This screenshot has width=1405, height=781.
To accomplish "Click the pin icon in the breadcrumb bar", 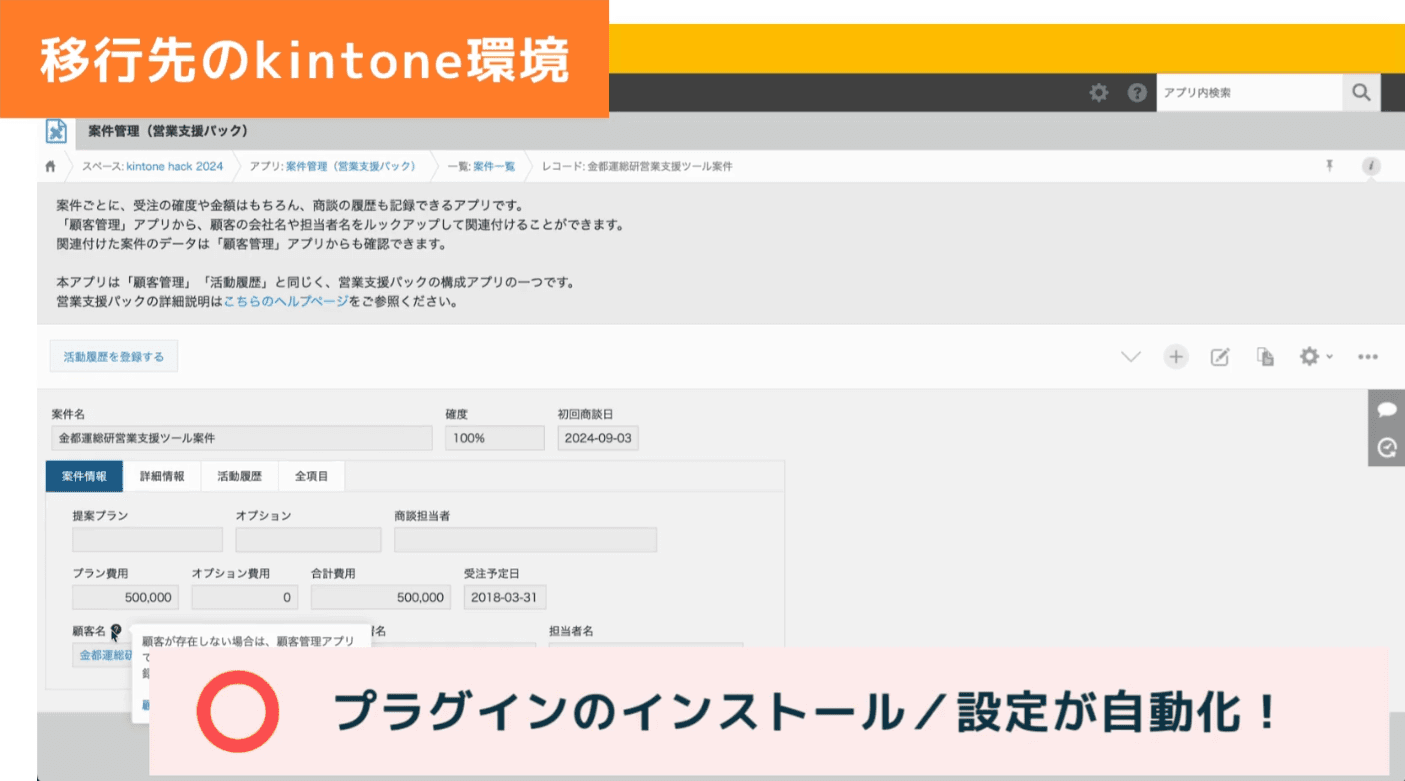I will 1330,165.
